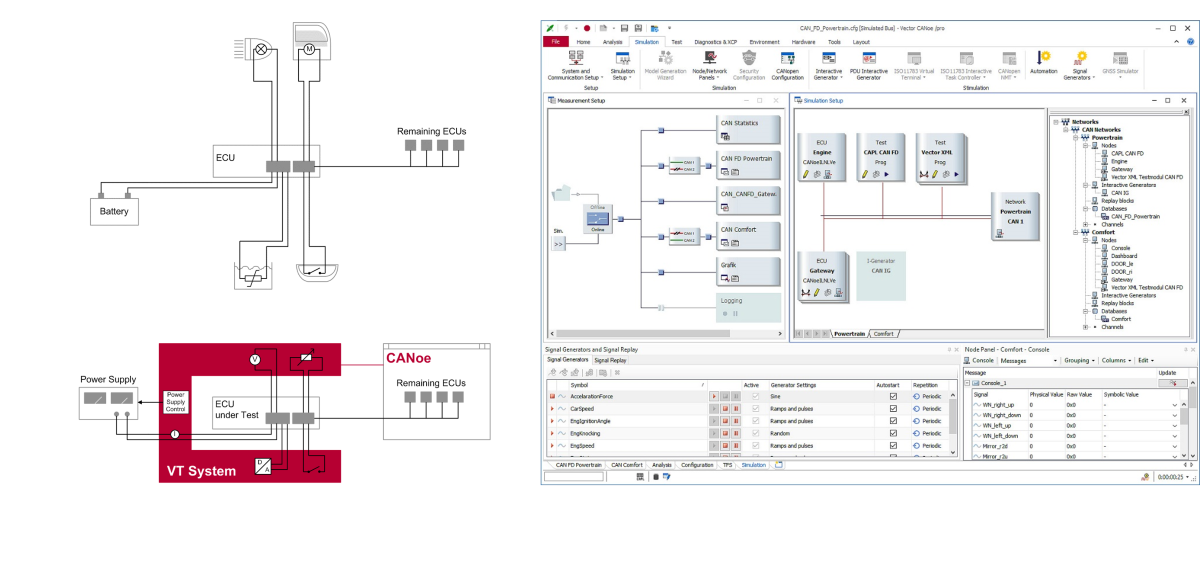Toggle Autostart checkbox for EngKnocking
Screen dimensions: 1200x565
pos(893,433)
